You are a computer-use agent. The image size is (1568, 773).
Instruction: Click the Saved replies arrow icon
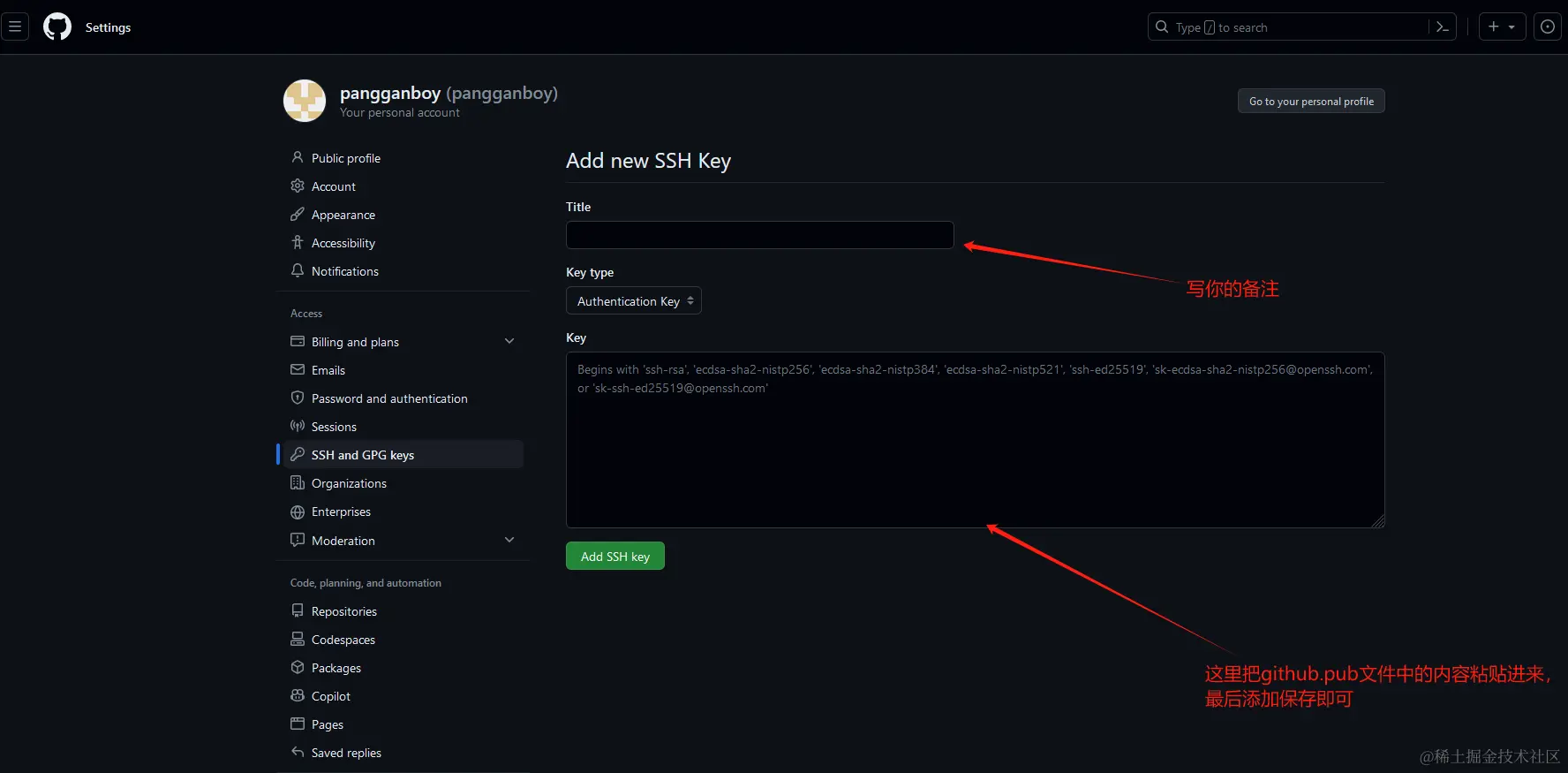pyautogui.click(x=298, y=752)
